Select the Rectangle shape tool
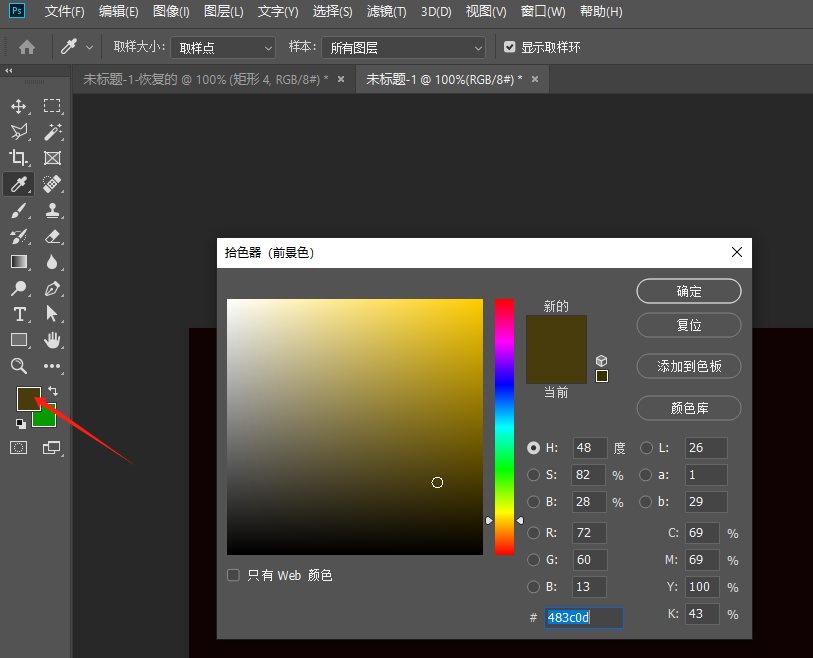Viewport: 813px width, 658px height. click(x=19, y=340)
